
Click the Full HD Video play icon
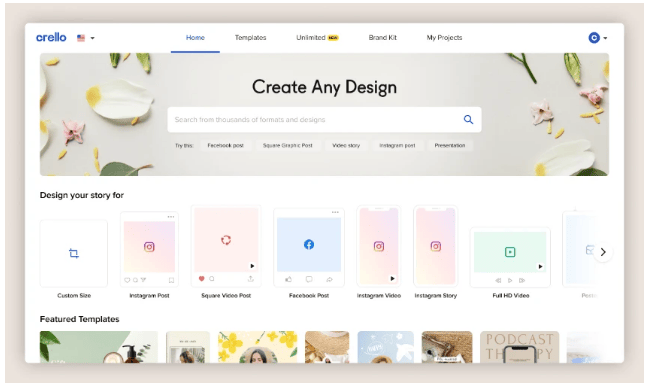[x=510, y=252]
